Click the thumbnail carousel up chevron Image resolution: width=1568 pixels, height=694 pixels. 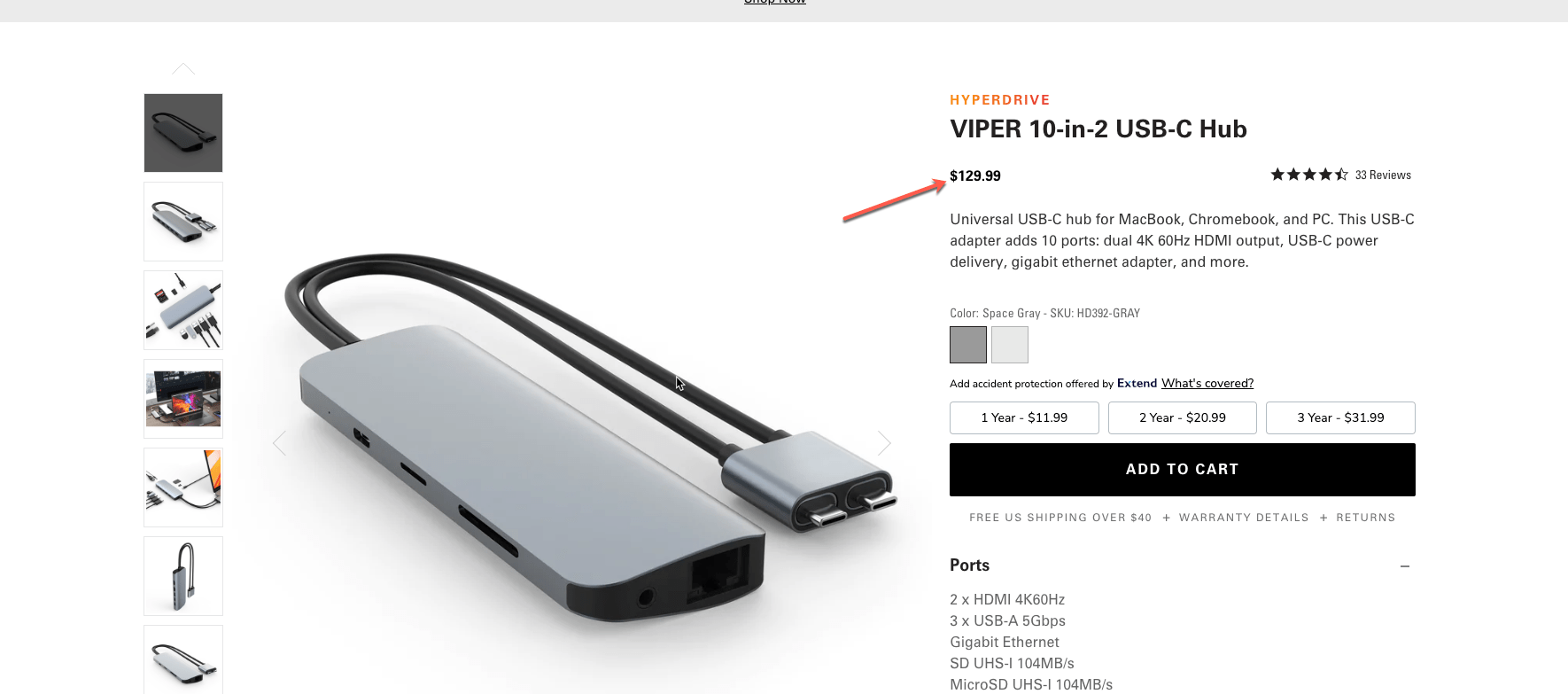tap(183, 69)
